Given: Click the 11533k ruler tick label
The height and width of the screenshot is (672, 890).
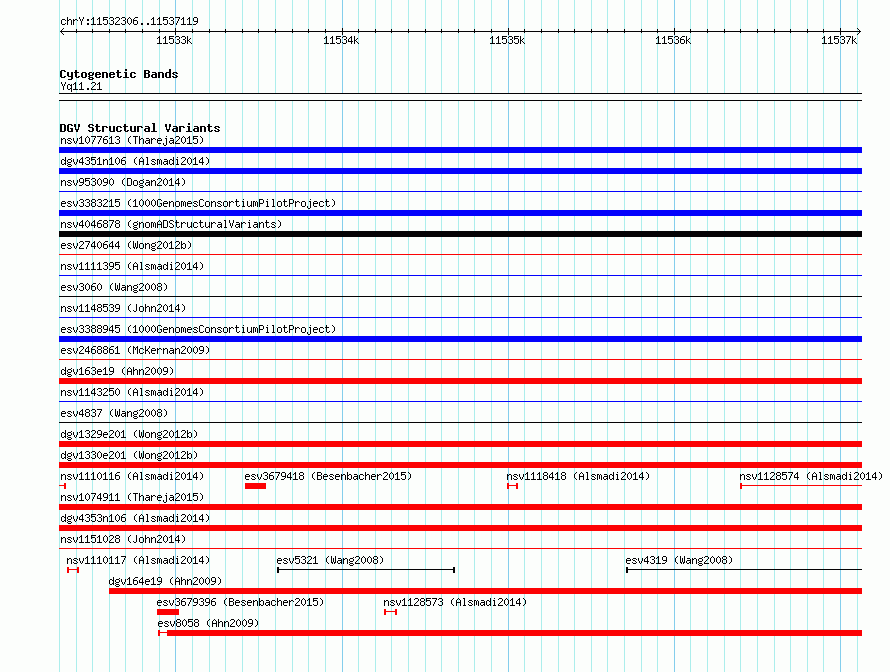Looking at the screenshot, I should [x=174, y=40].
